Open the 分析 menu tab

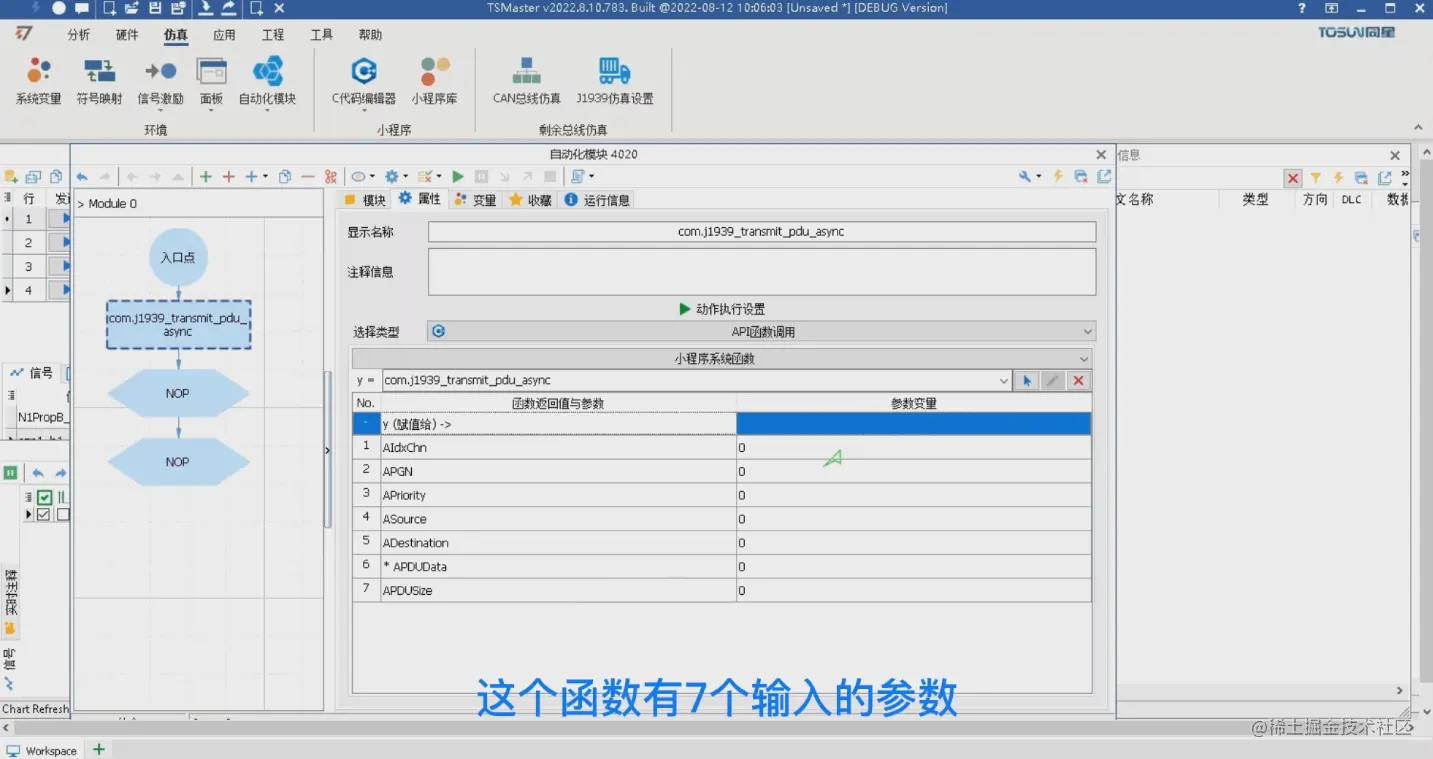(78, 35)
